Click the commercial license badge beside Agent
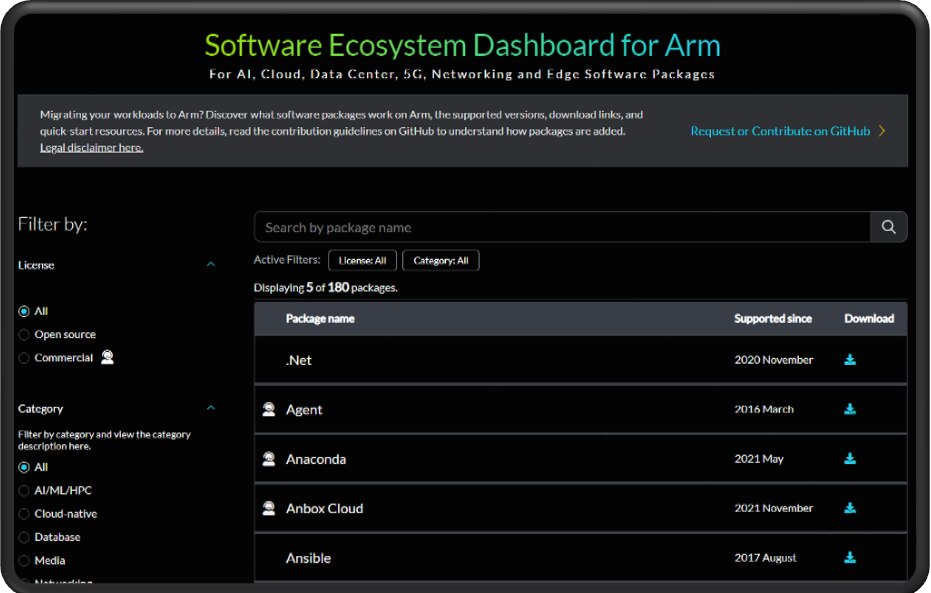 tap(268, 408)
